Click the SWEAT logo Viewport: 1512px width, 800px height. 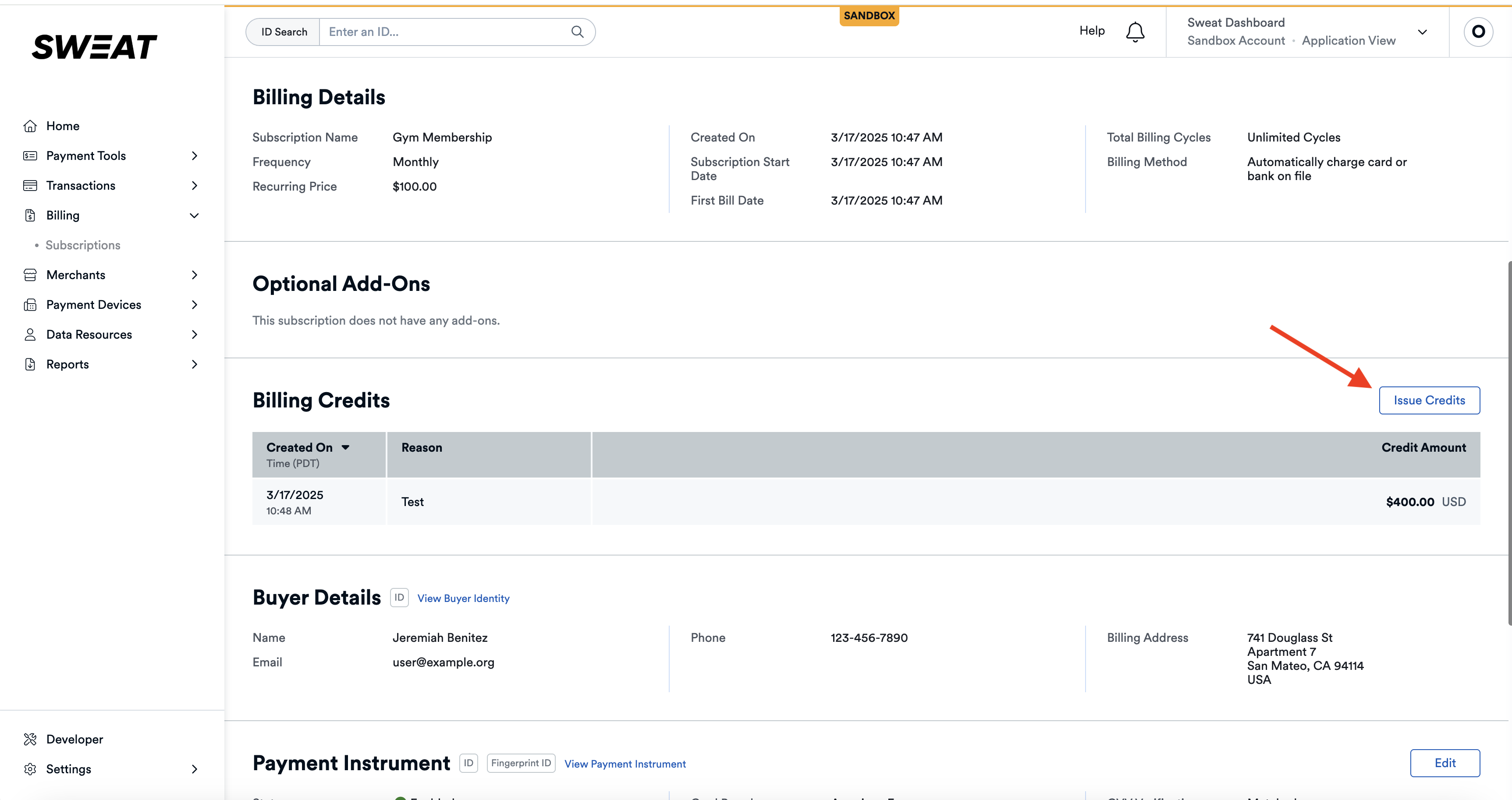click(95, 47)
